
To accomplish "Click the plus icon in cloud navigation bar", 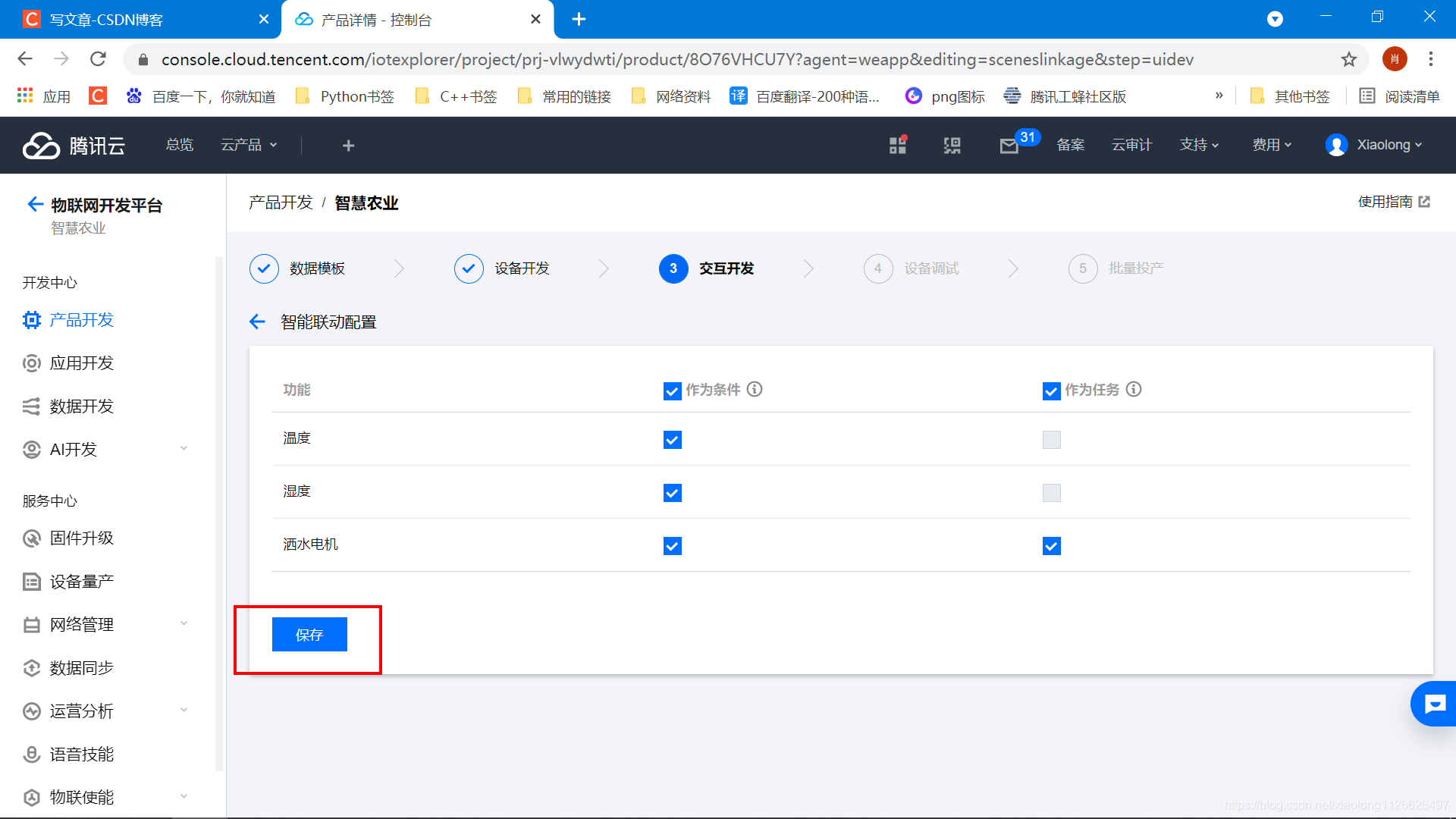I will pos(348,146).
